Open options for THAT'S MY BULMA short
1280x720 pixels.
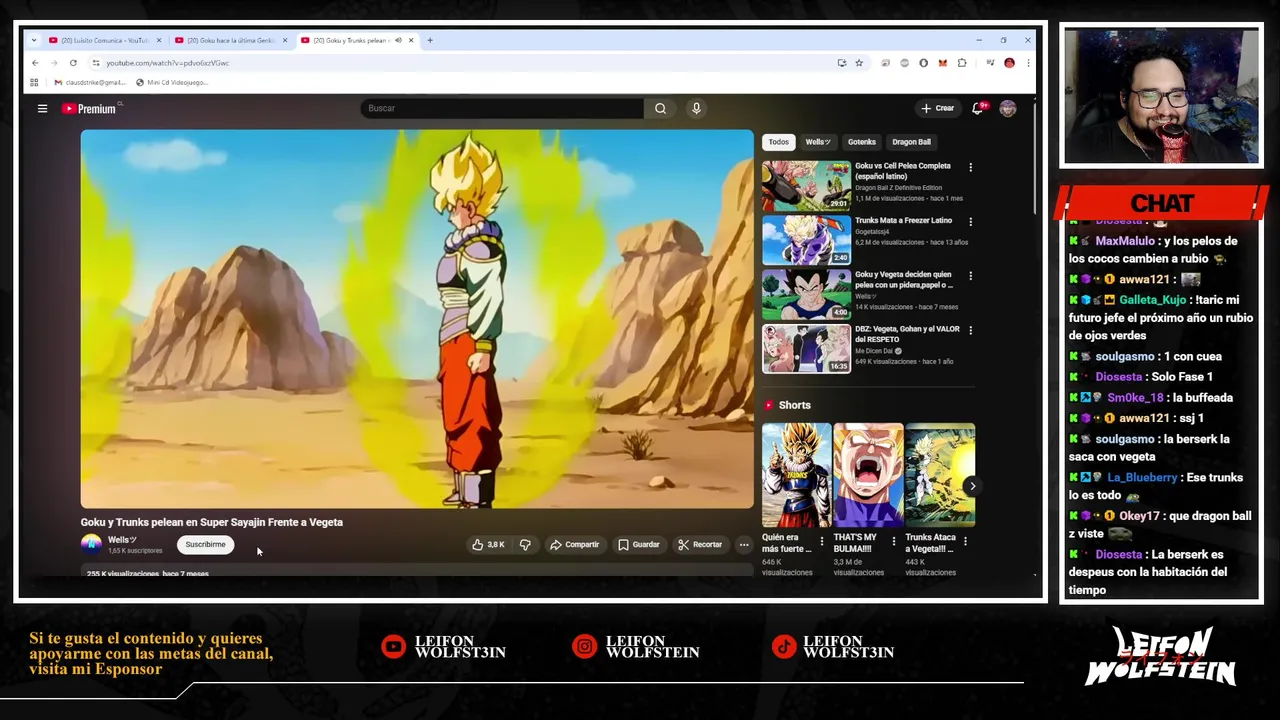pyautogui.click(x=893, y=541)
